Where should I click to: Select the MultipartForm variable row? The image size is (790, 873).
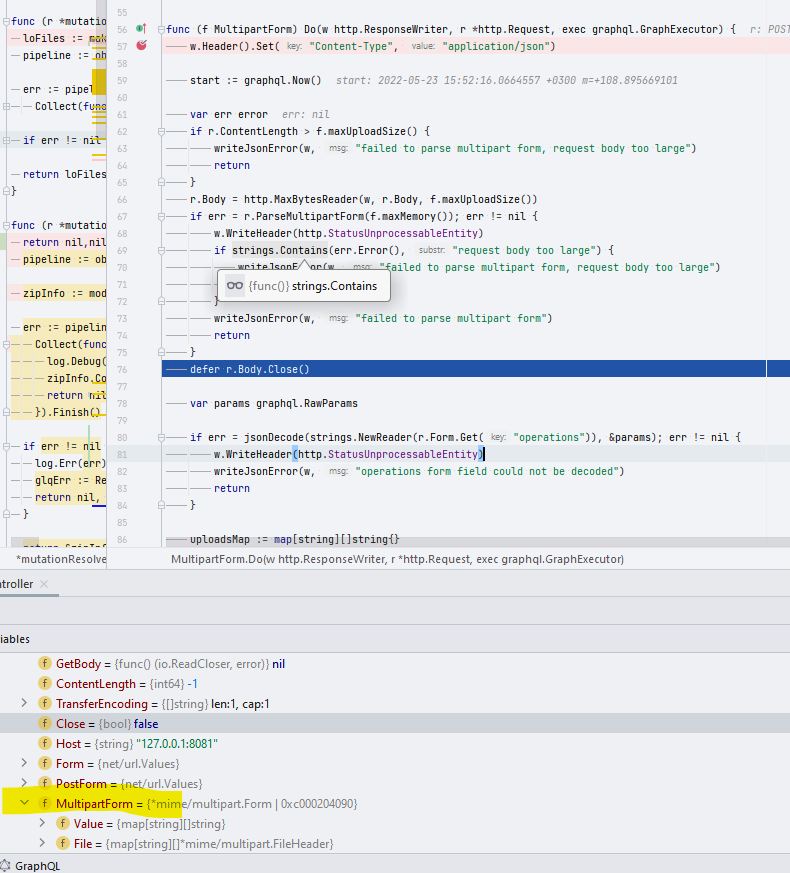point(395,804)
